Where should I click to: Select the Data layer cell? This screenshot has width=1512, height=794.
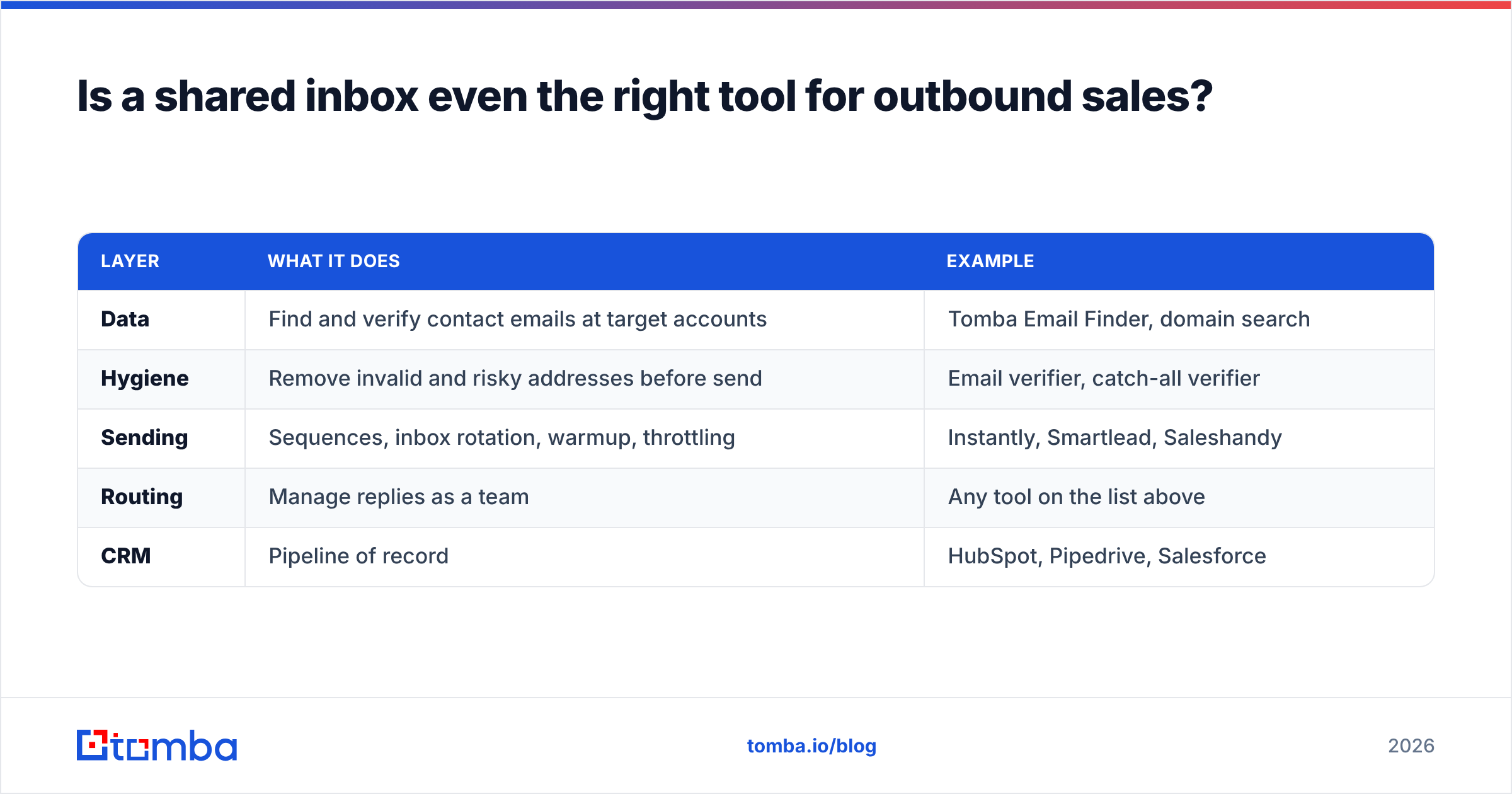(x=161, y=319)
